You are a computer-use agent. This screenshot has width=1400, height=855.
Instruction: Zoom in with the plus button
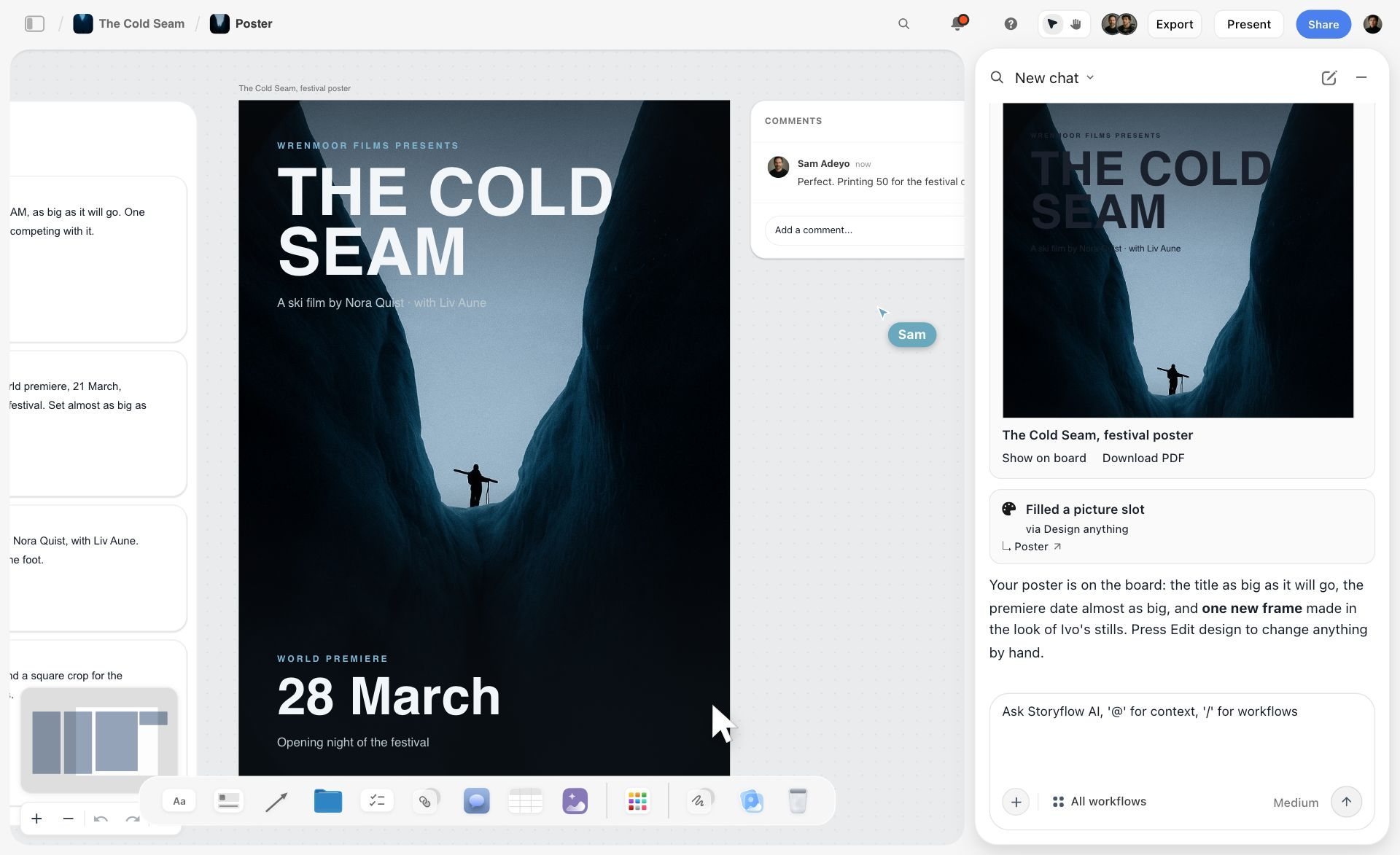pos(36,819)
